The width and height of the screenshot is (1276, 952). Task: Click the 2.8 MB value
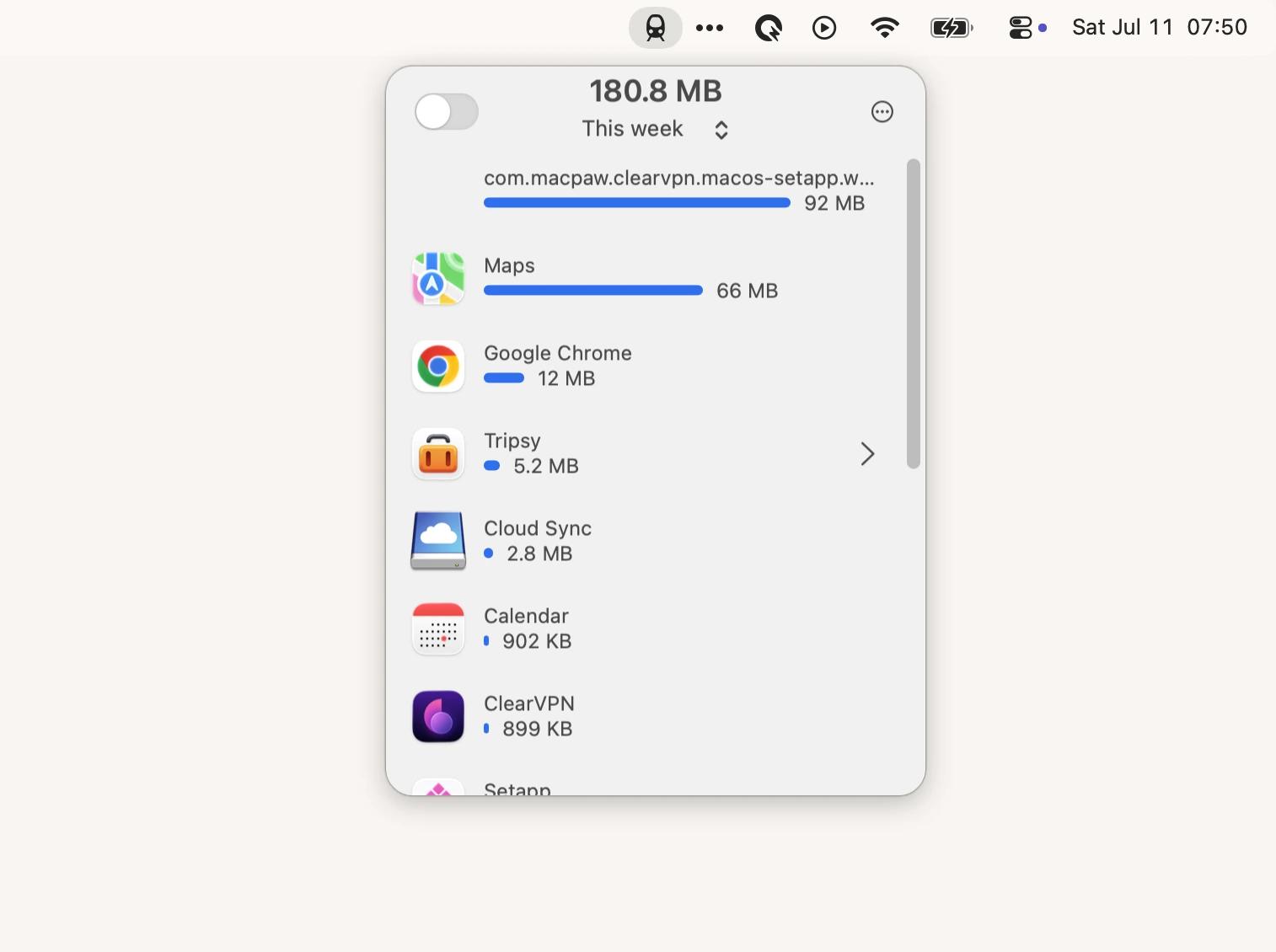[x=539, y=554]
